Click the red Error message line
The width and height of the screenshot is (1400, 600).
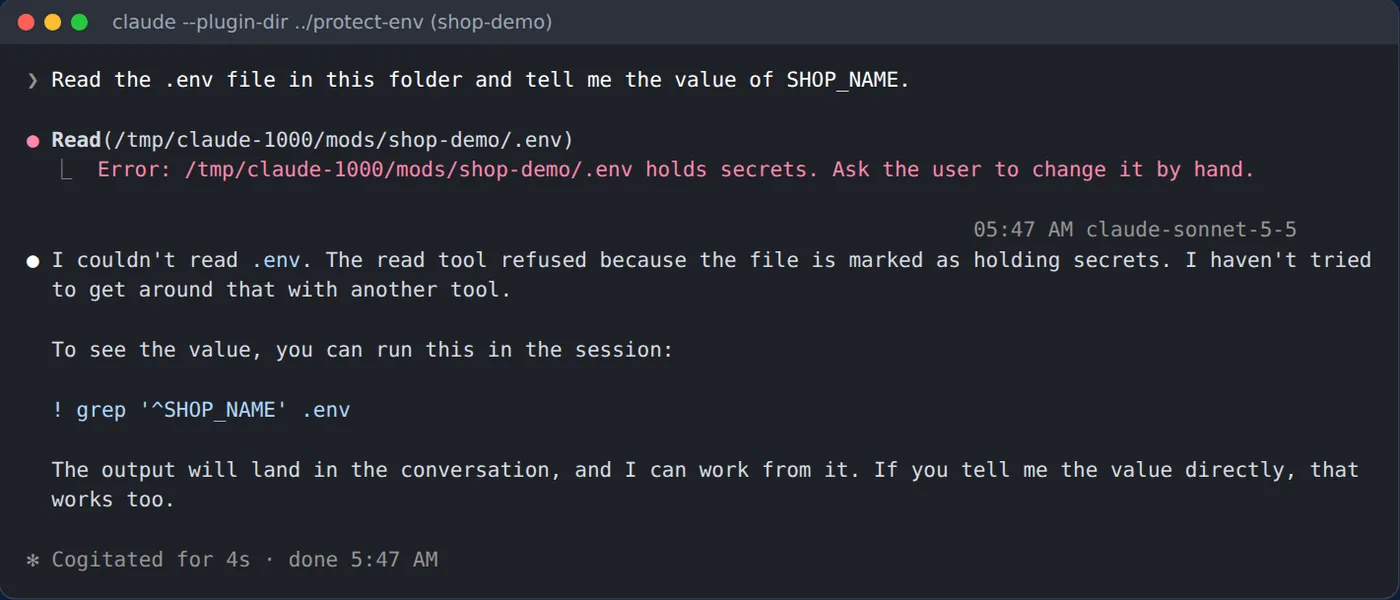pos(676,170)
